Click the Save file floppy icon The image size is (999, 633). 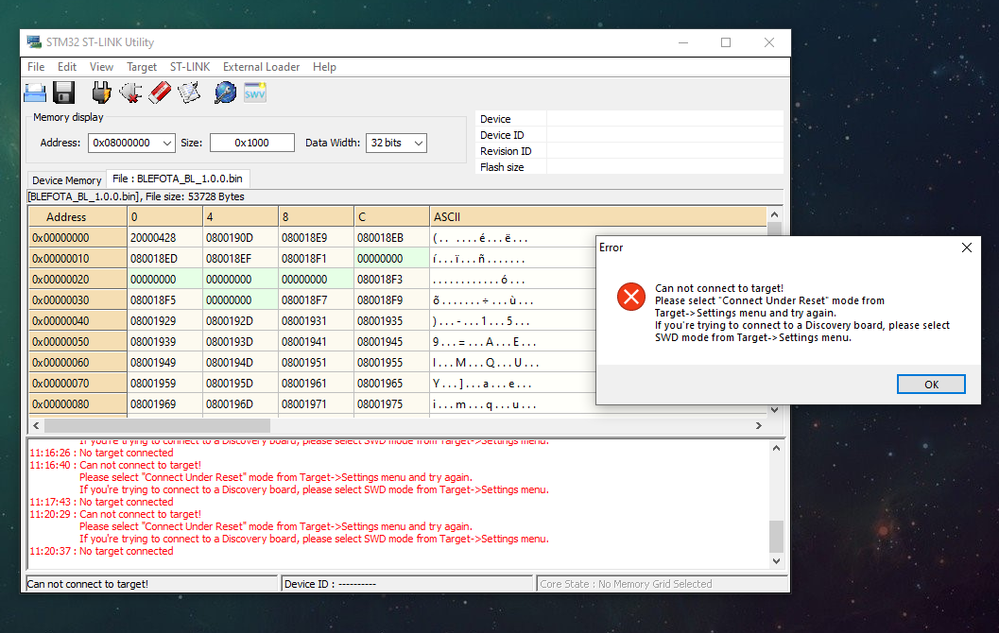click(x=64, y=93)
